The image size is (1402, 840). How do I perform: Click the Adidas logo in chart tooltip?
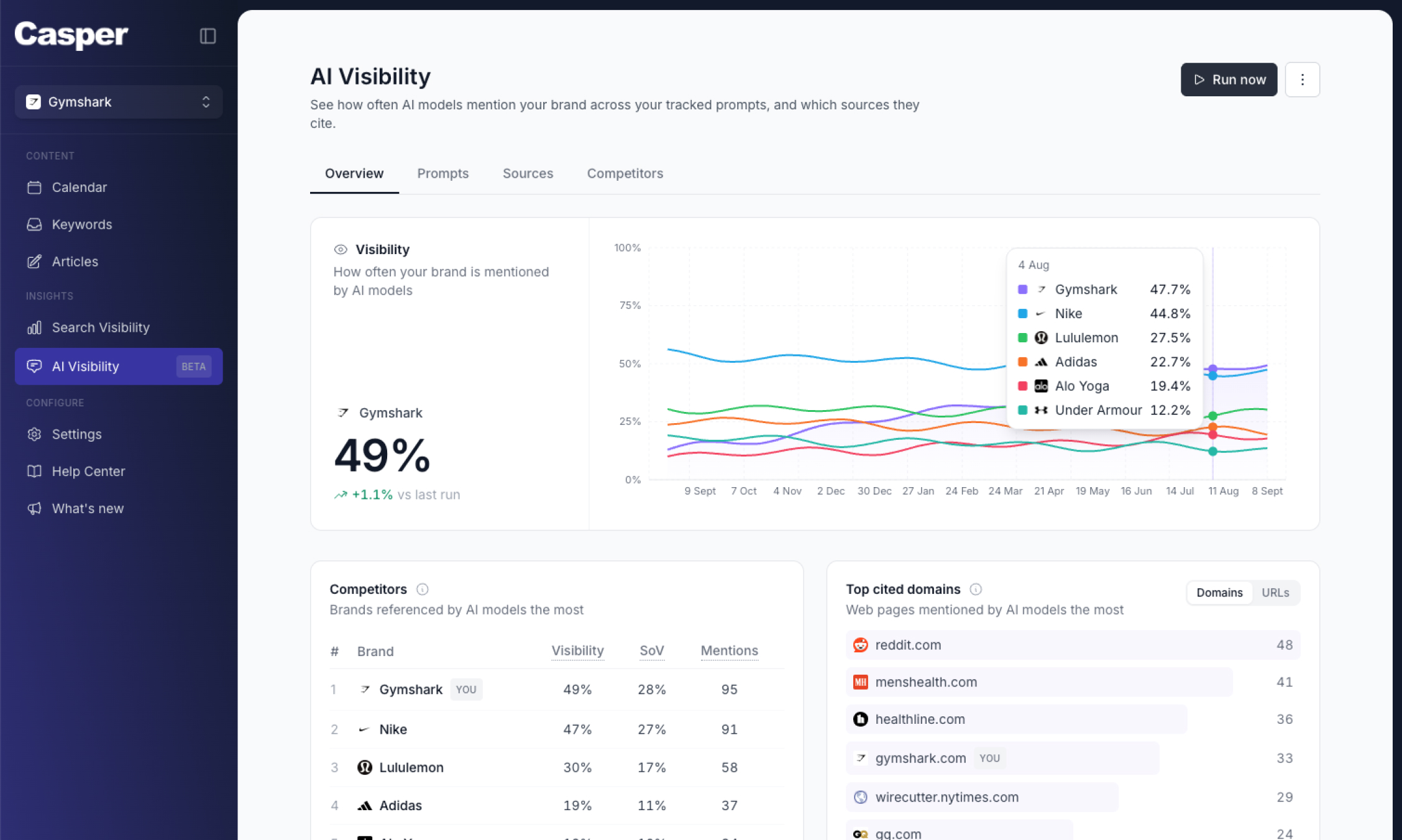pyautogui.click(x=1041, y=362)
